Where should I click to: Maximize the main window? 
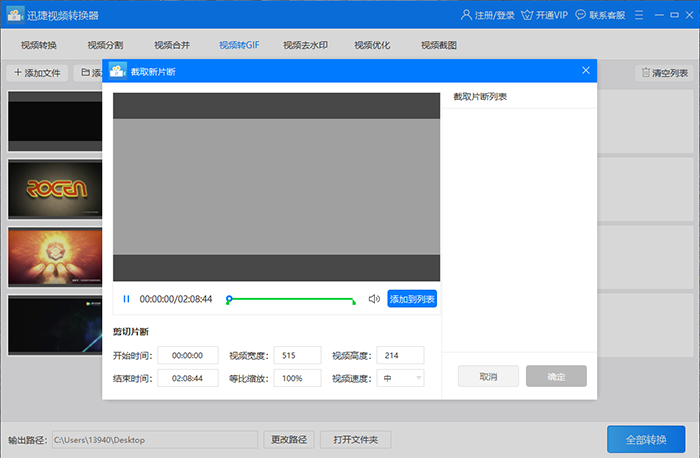pos(675,15)
